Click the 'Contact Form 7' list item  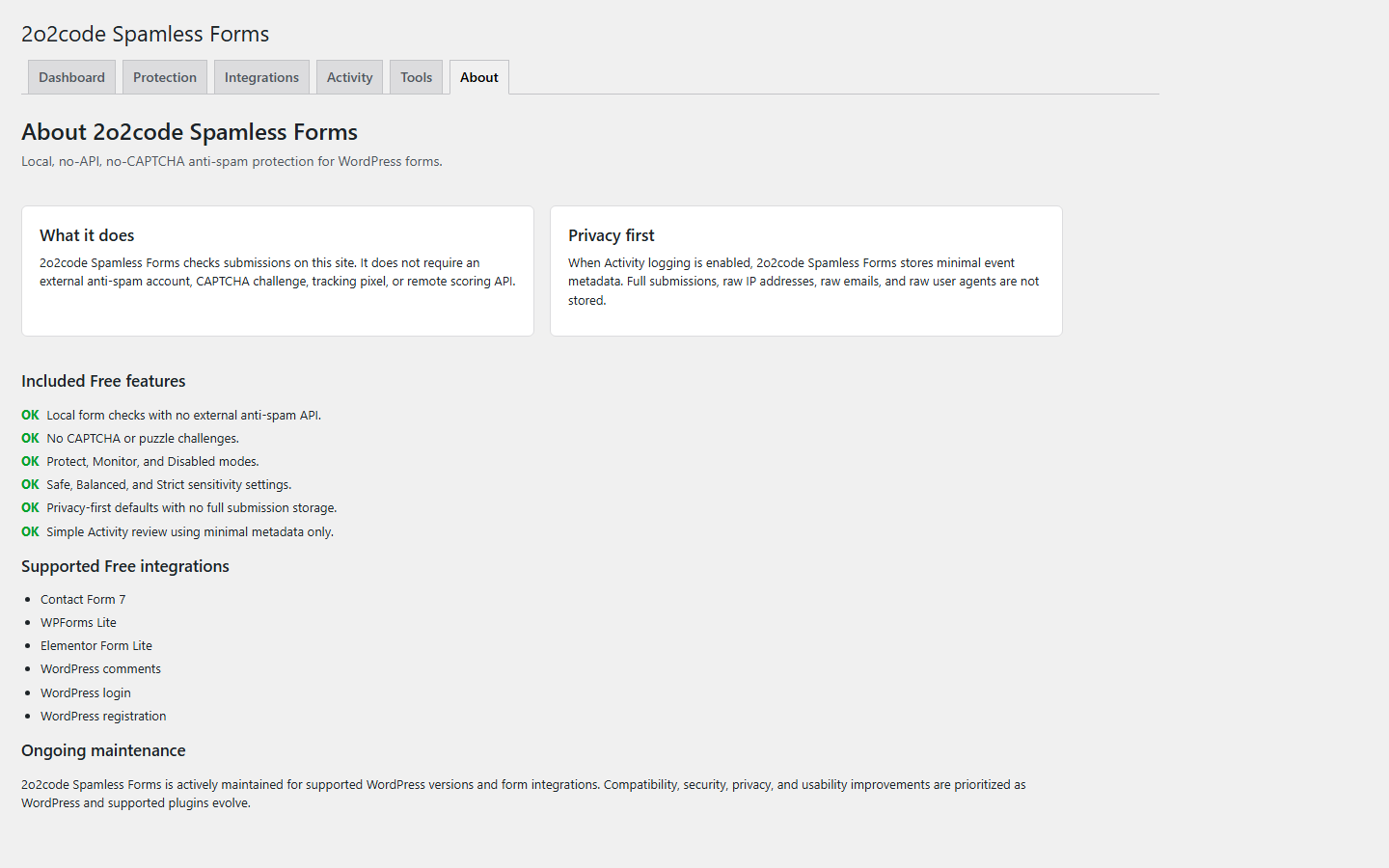[83, 600]
